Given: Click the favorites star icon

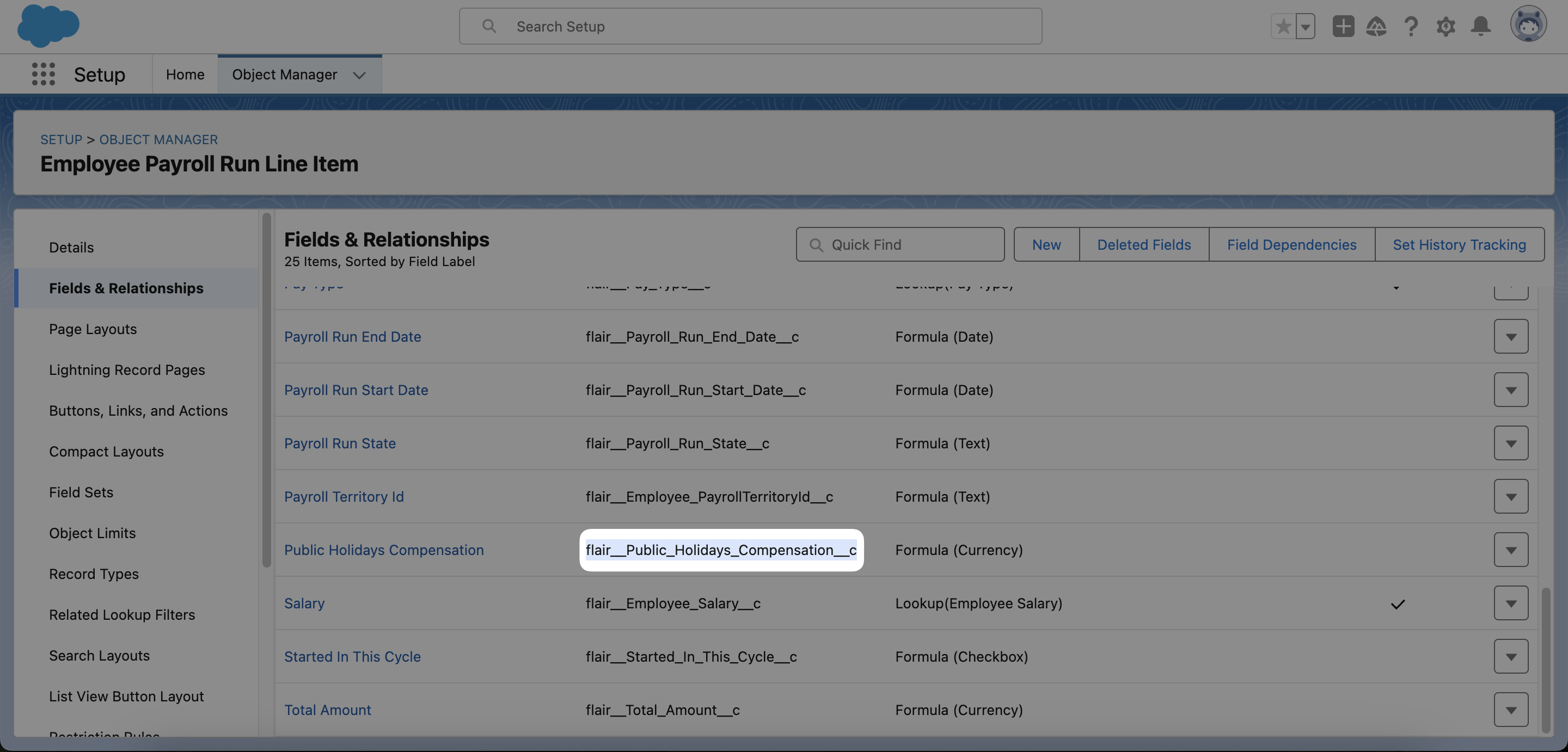Looking at the screenshot, I should [1283, 26].
